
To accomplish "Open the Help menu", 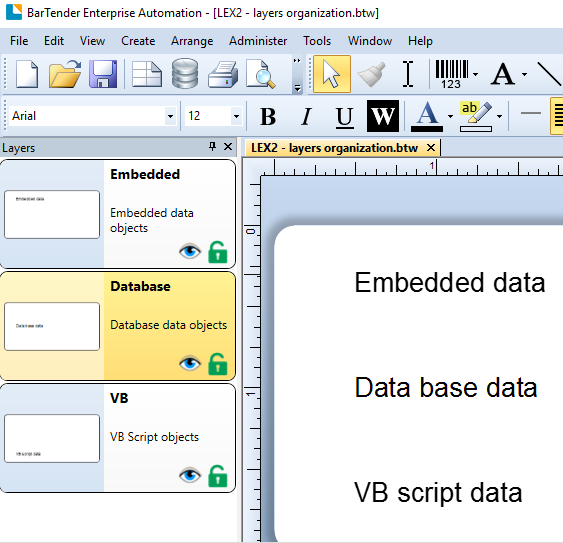I will coord(420,41).
